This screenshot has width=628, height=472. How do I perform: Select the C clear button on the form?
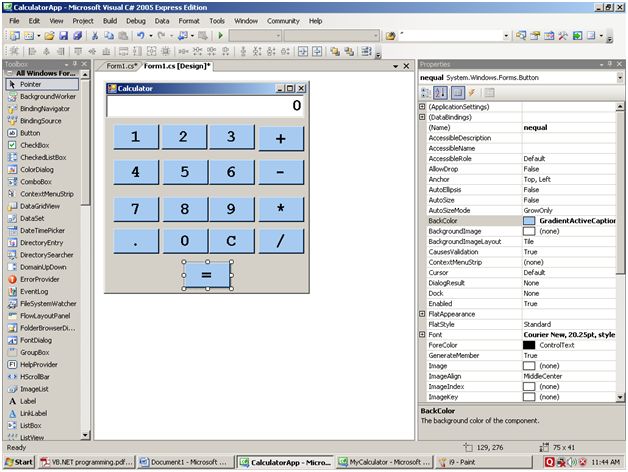(x=231, y=241)
